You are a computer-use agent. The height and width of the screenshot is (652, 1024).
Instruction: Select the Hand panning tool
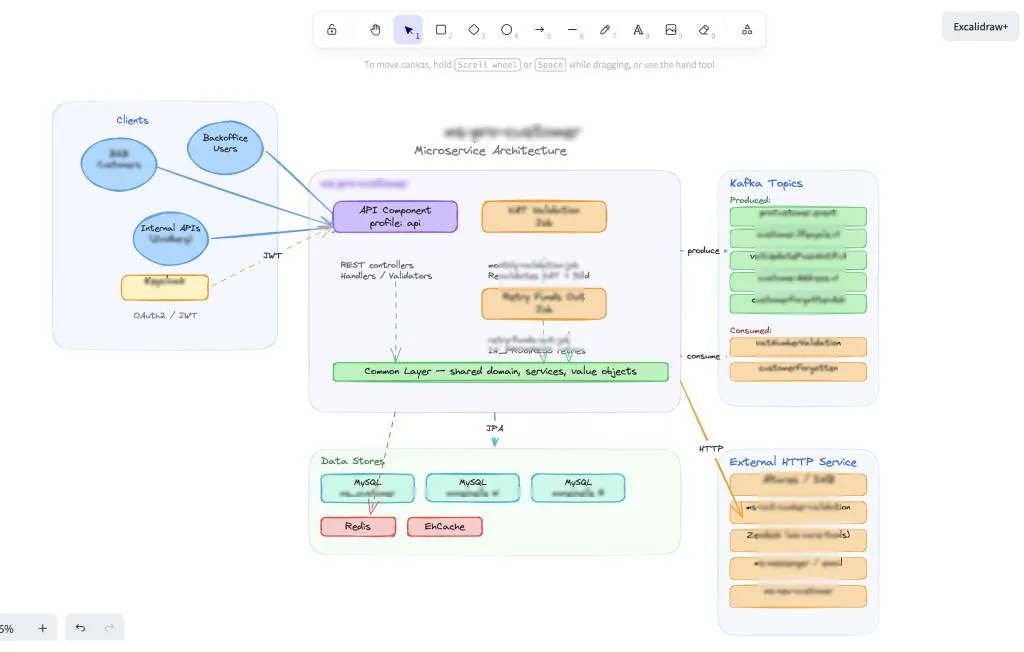pos(375,29)
